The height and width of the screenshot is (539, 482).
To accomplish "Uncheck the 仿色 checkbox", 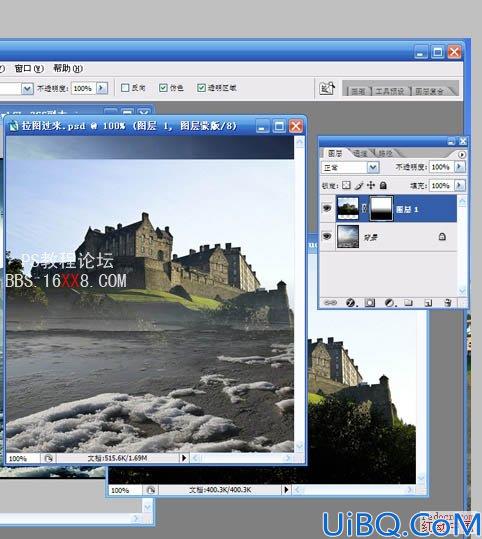I will 163,88.
